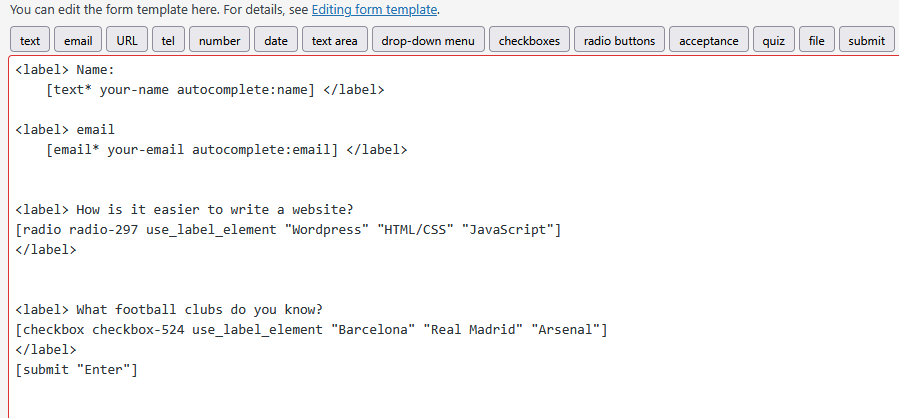
Task: Add a tel field tag
Action: [168, 40]
